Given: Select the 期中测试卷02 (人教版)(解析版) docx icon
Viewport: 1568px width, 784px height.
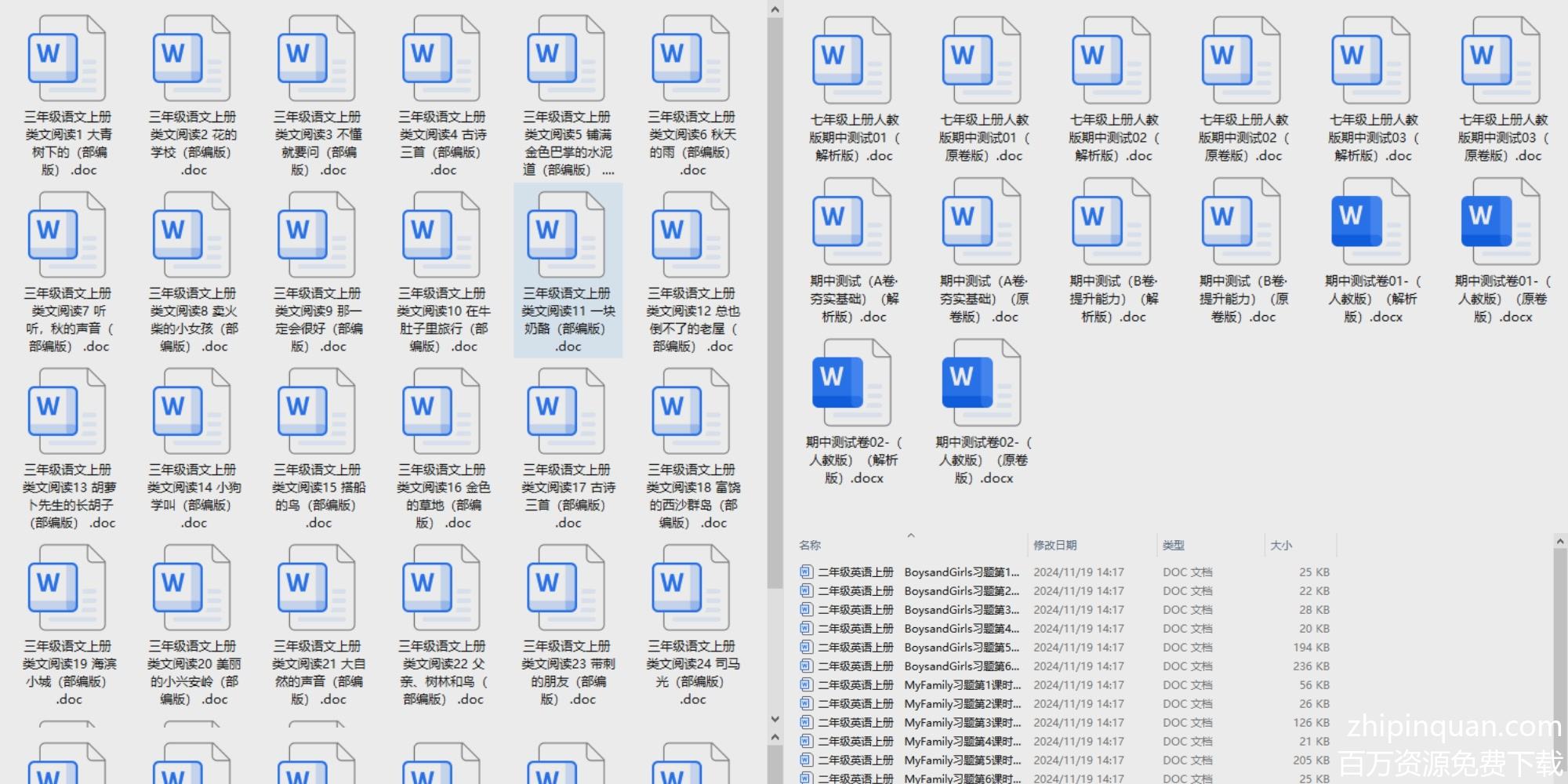Looking at the screenshot, I should click(852, 383).
